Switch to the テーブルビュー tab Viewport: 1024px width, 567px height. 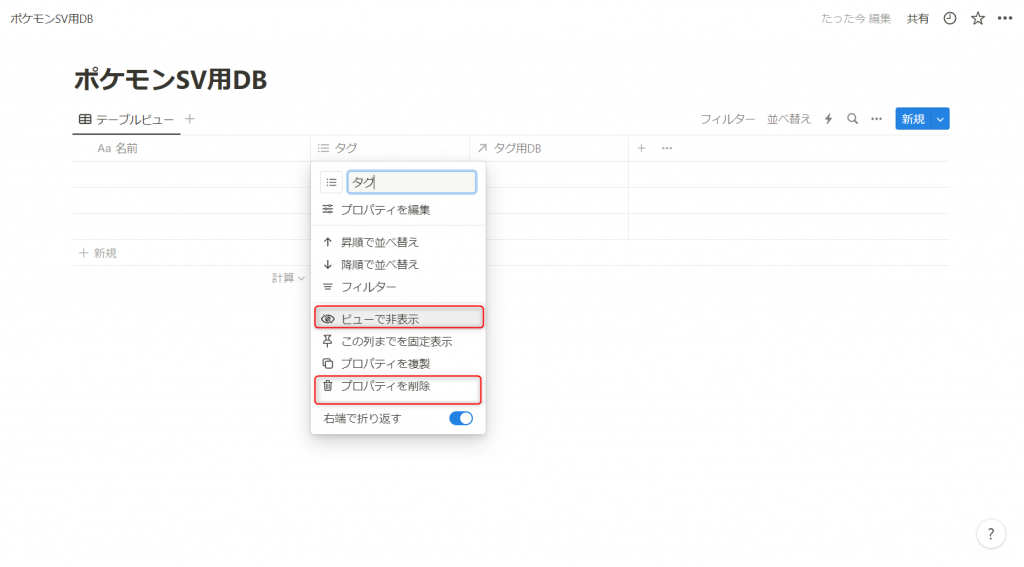pyautogui.click(x=126, y=120)
